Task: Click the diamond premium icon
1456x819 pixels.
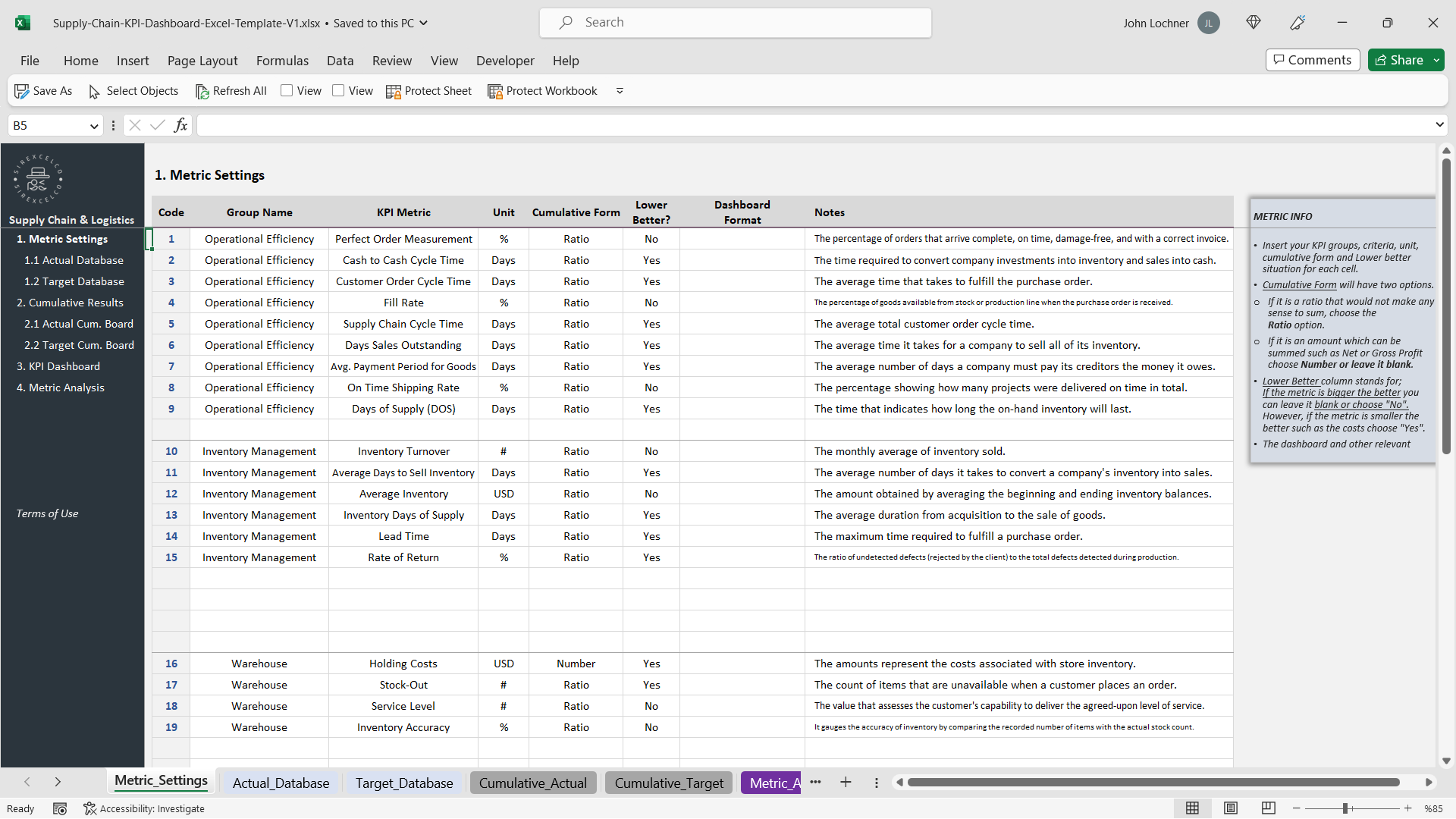Action: (1254, 23)
